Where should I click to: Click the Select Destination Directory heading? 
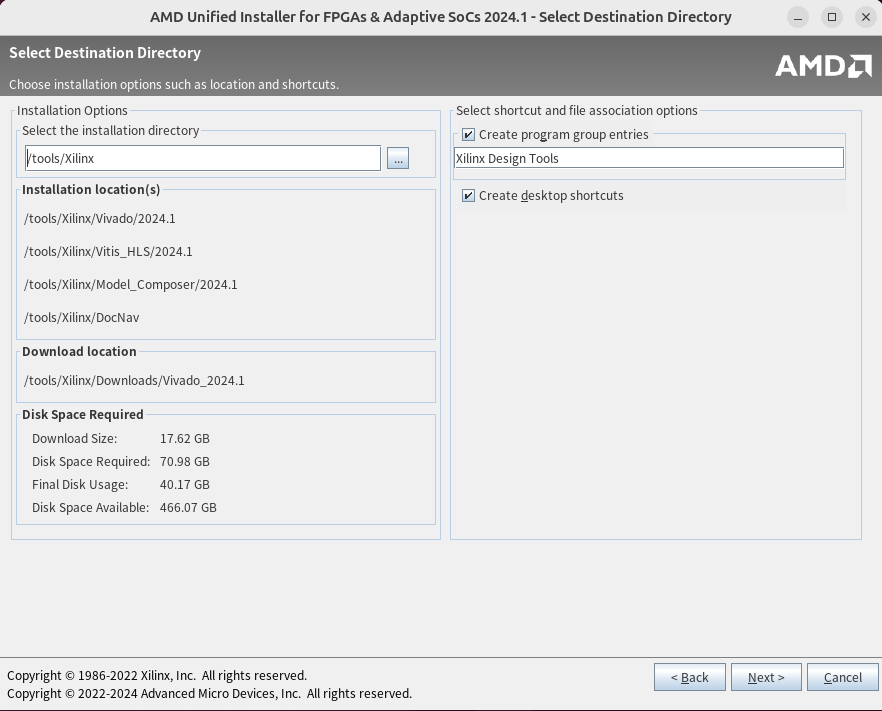(105, 53)
